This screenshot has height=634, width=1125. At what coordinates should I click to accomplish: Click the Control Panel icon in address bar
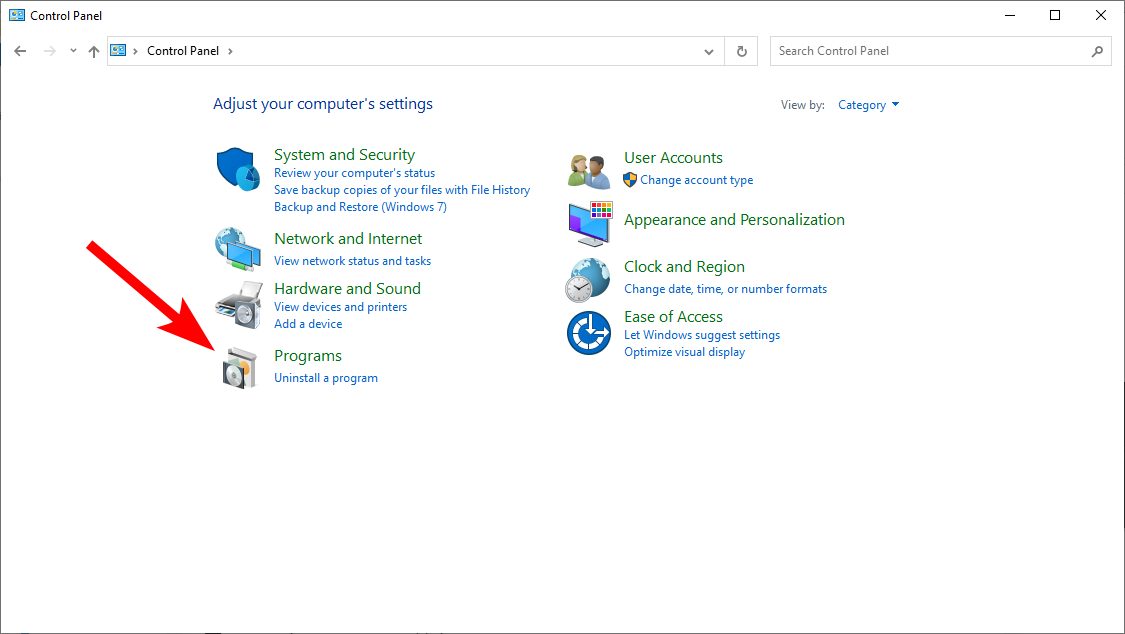[x=118, y=50]
